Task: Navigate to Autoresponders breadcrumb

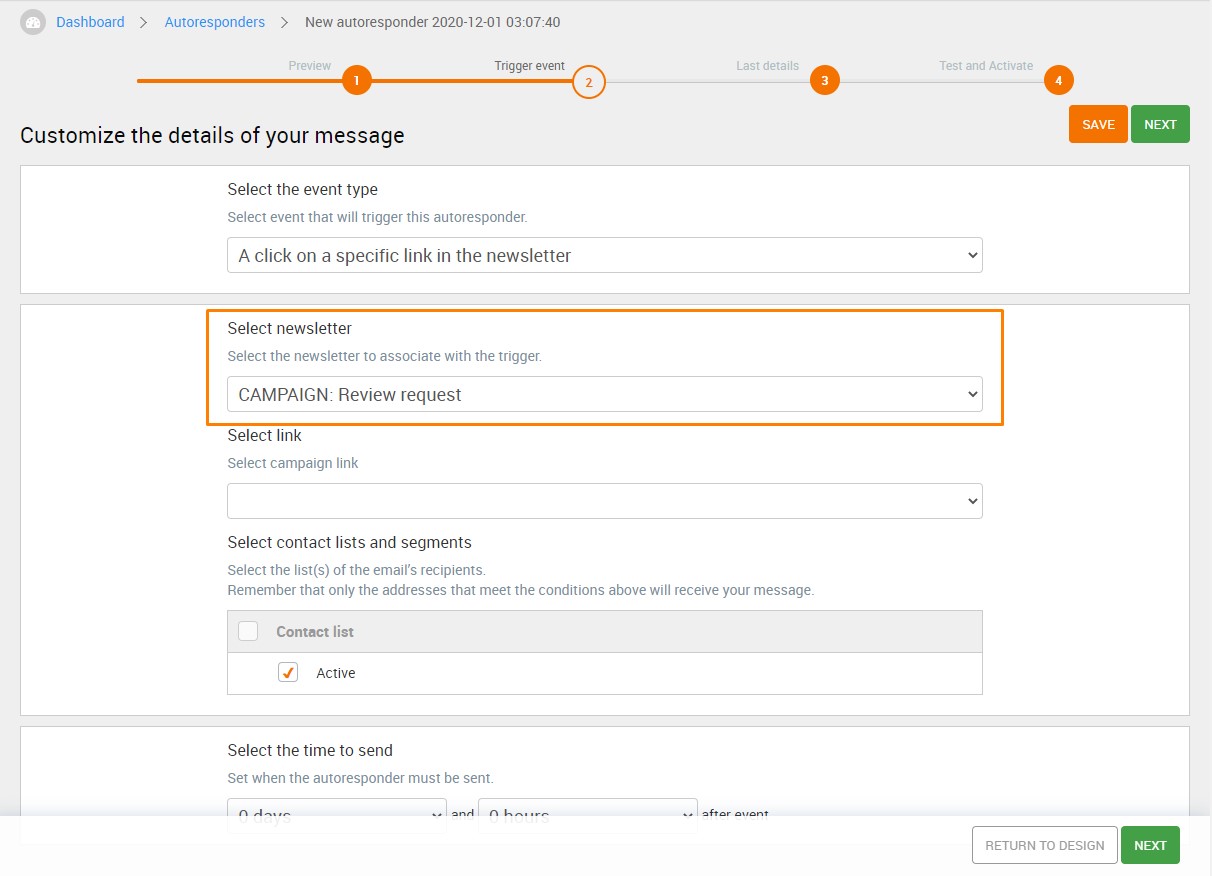Action: coord(215,22)
